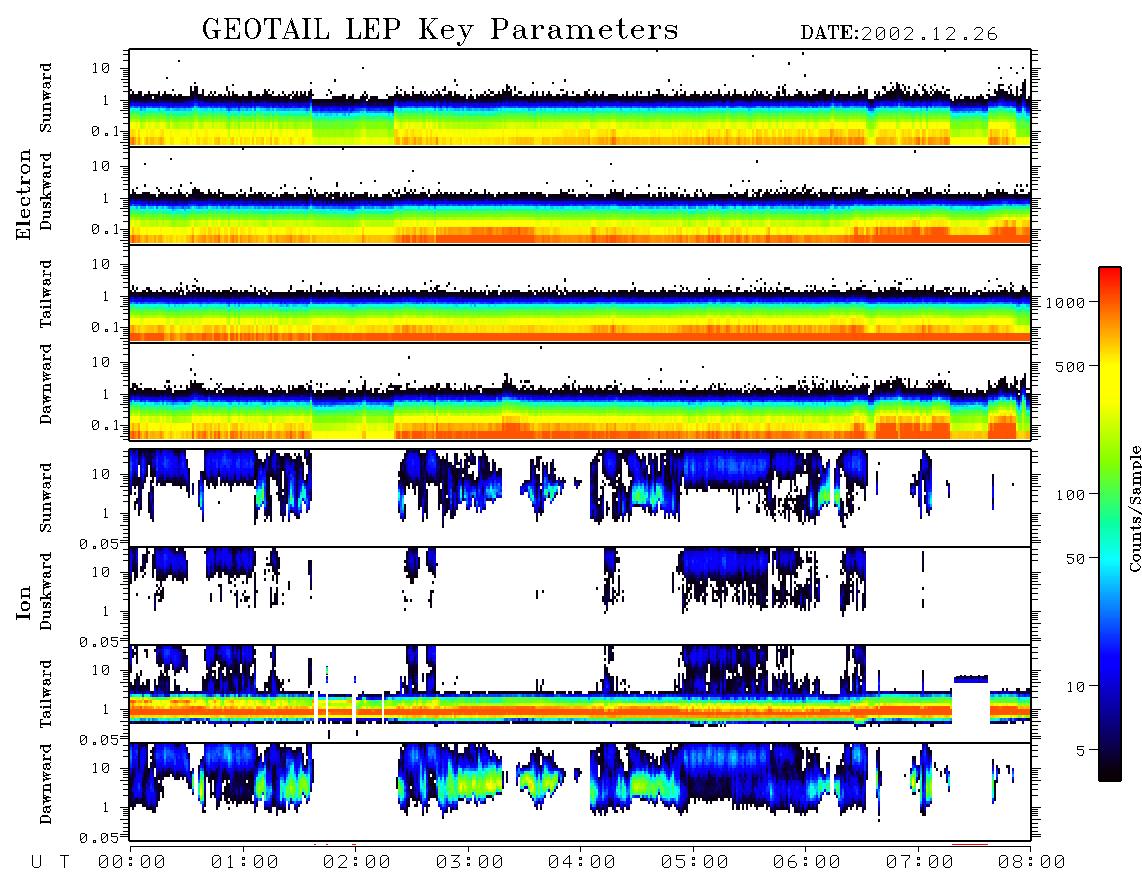Select the Electron Sunward panel label
The height and width of the screenshot is (880, 1142).
46,98
